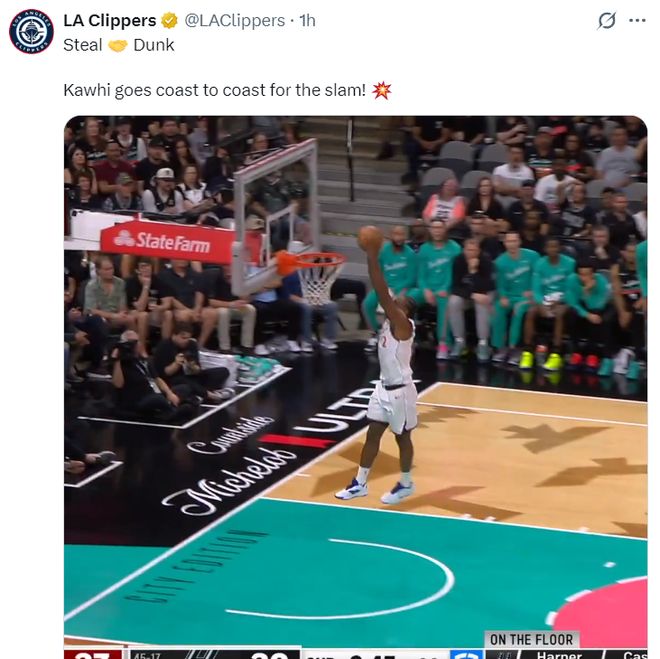Click the Harper name in the broadcast overlay
The height and width of the screenshot is (659, 660).
(x=559, y=654)
